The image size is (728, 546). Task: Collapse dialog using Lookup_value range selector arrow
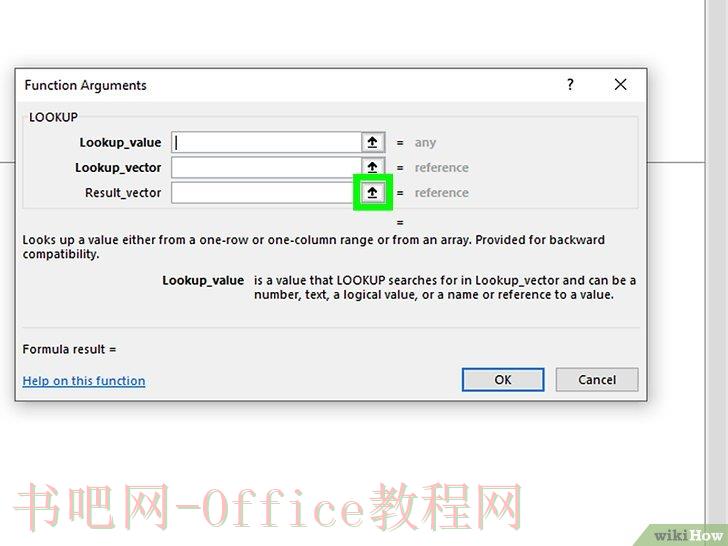click(372, 143)
